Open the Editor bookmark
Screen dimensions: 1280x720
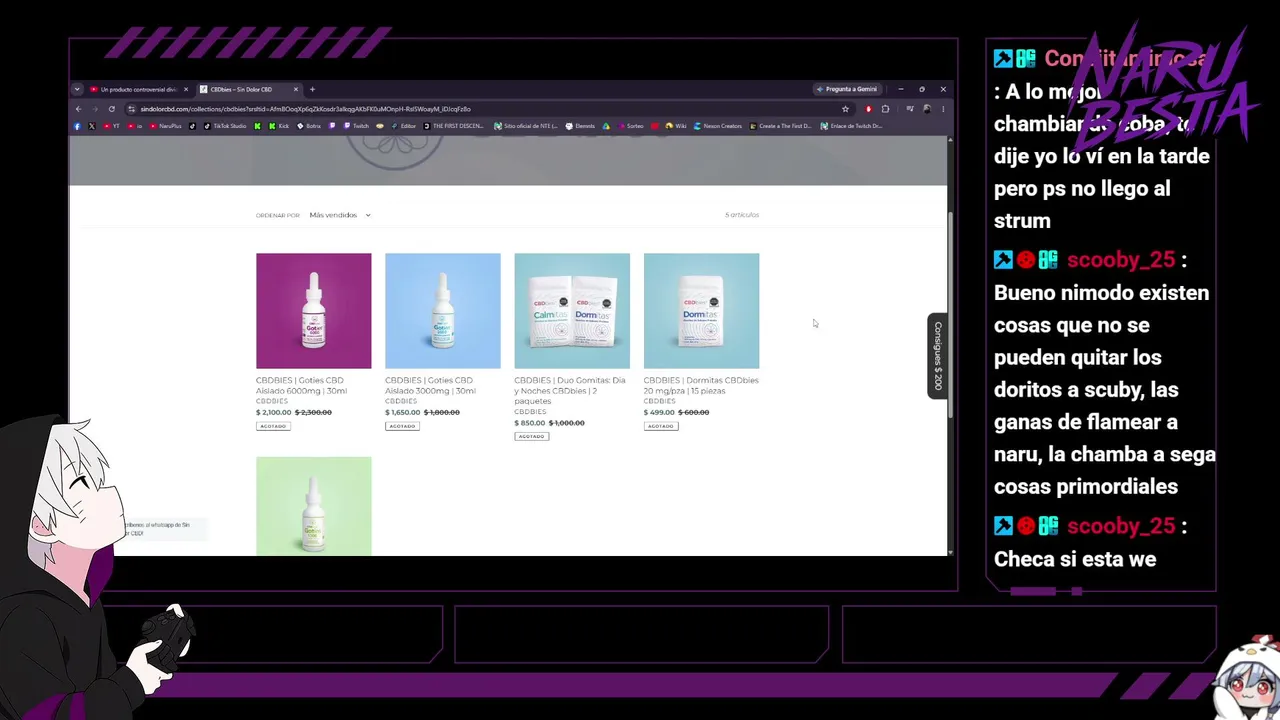tap(403, 126)
